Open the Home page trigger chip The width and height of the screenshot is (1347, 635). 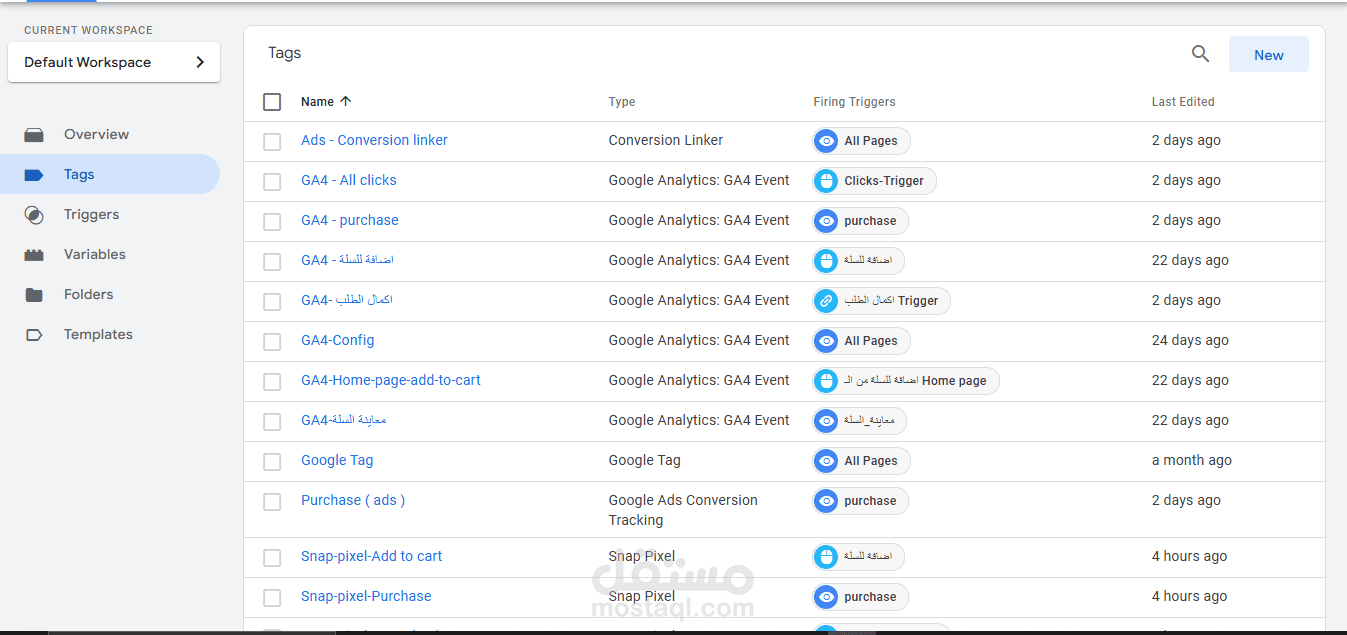[x=906, y=381]
